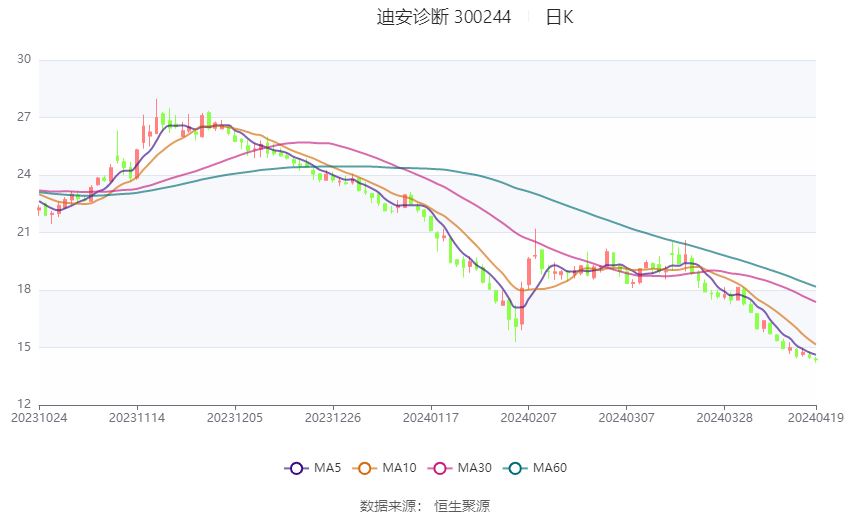Click the 12 y-axis bottom label
Viewport: 850px width, 518px height.
pyautogui.click(x=24, y=404)
